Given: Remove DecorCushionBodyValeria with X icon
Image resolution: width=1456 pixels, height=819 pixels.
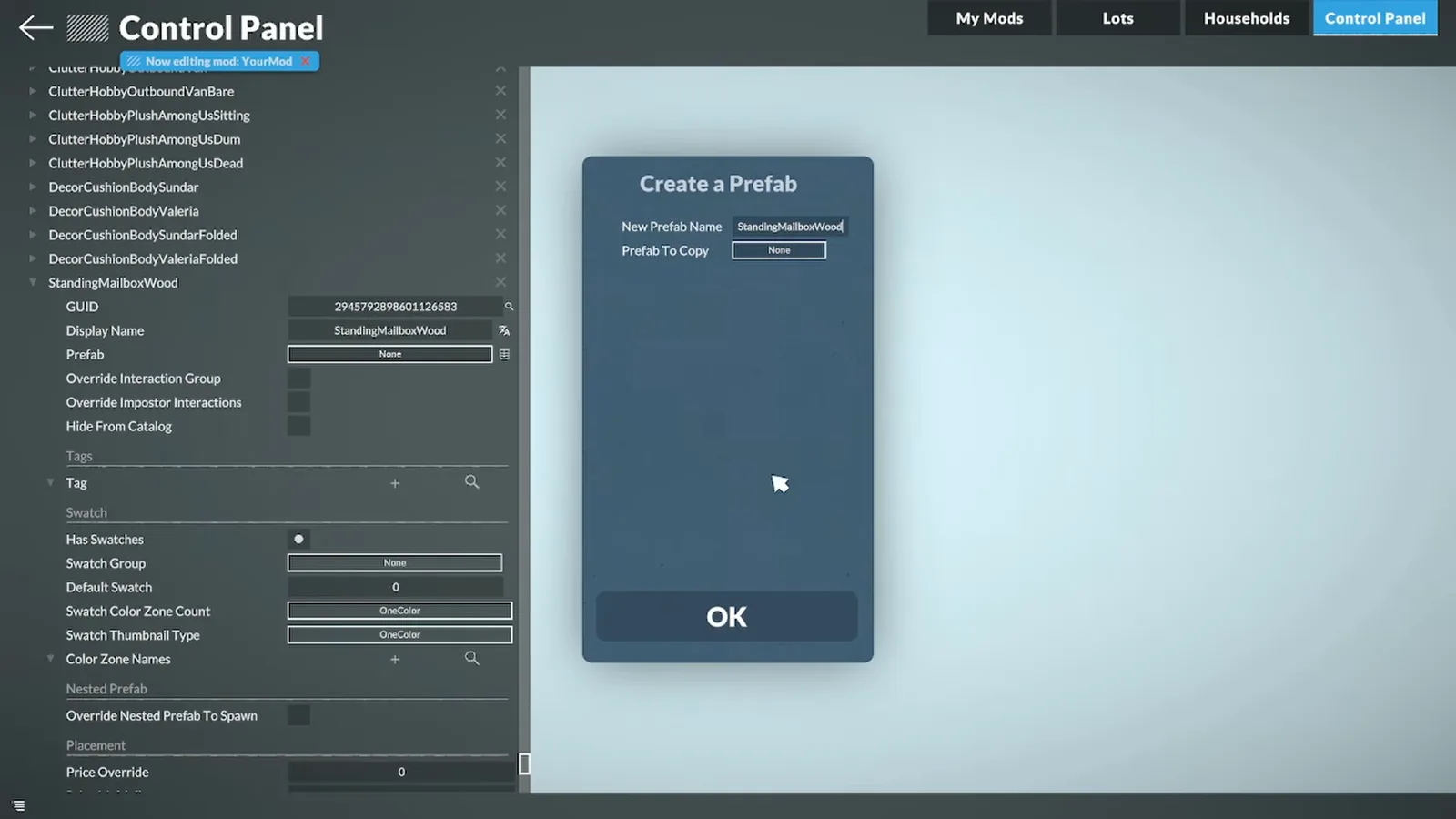Looking at the screenshot, I should [x=500, y=210].
